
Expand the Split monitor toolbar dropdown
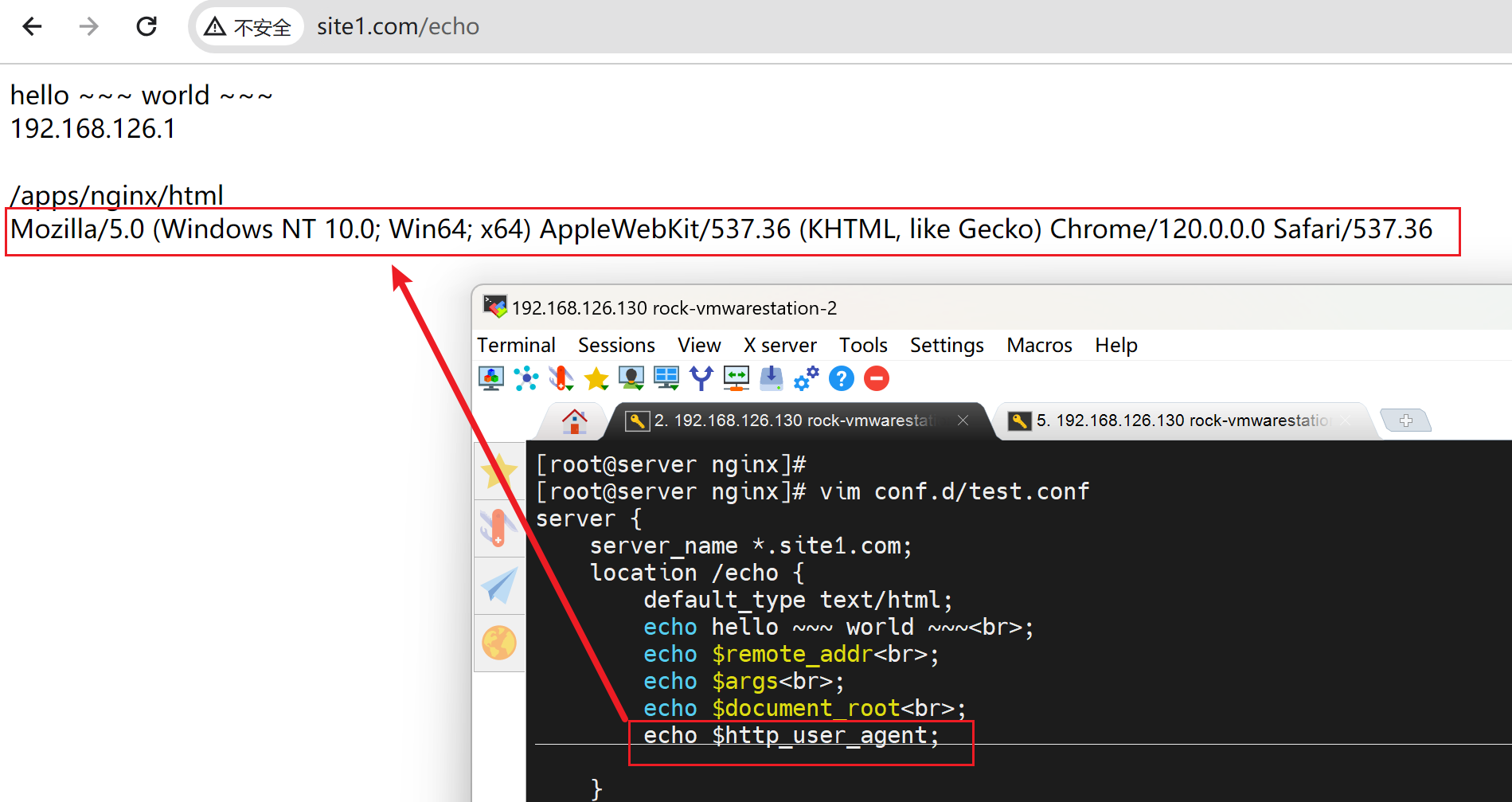[666, 378]
